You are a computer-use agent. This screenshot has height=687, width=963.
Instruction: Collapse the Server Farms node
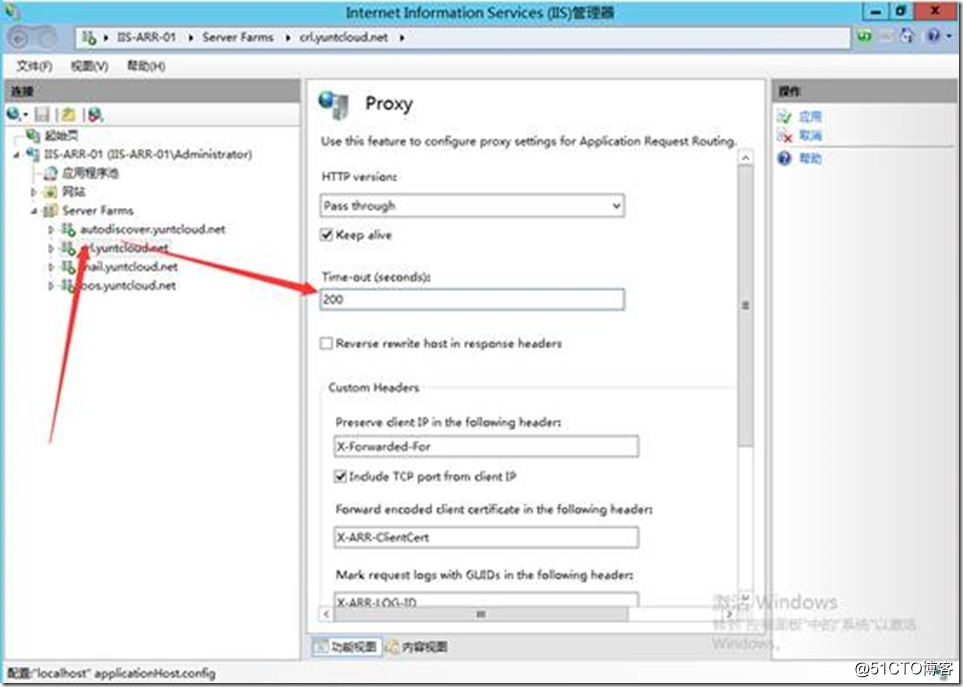(34, 211)
